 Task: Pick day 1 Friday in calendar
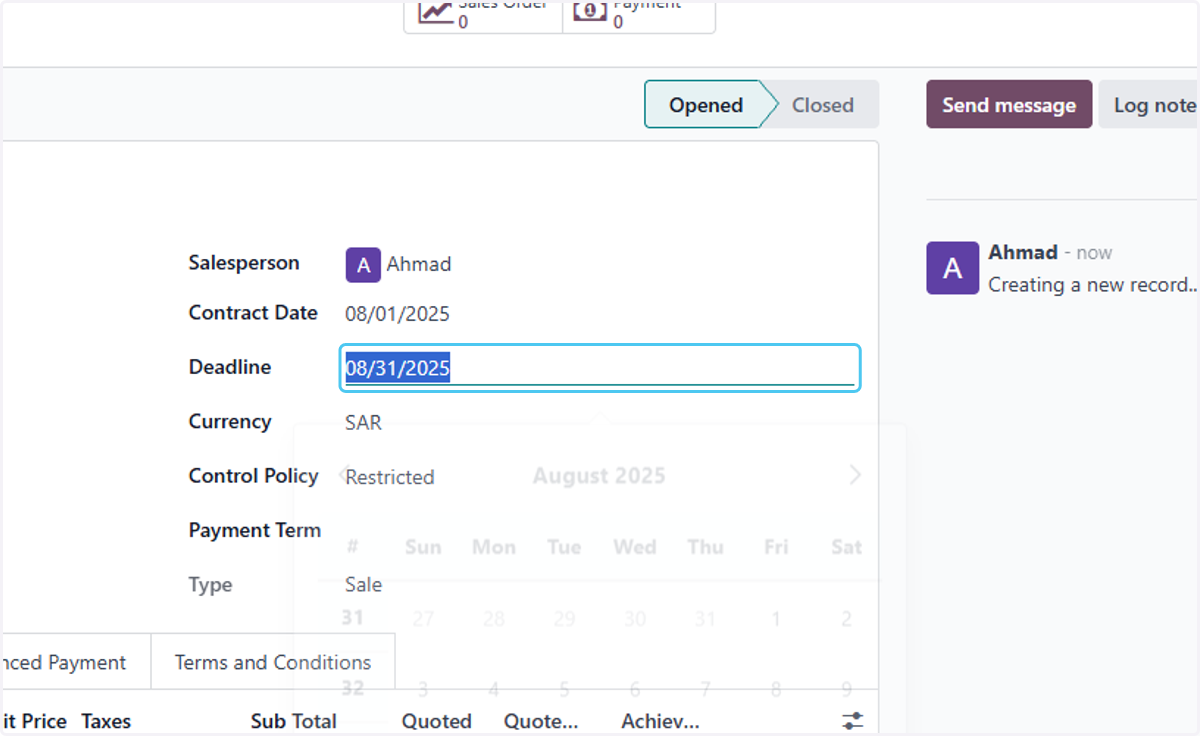tap(776, 619)
